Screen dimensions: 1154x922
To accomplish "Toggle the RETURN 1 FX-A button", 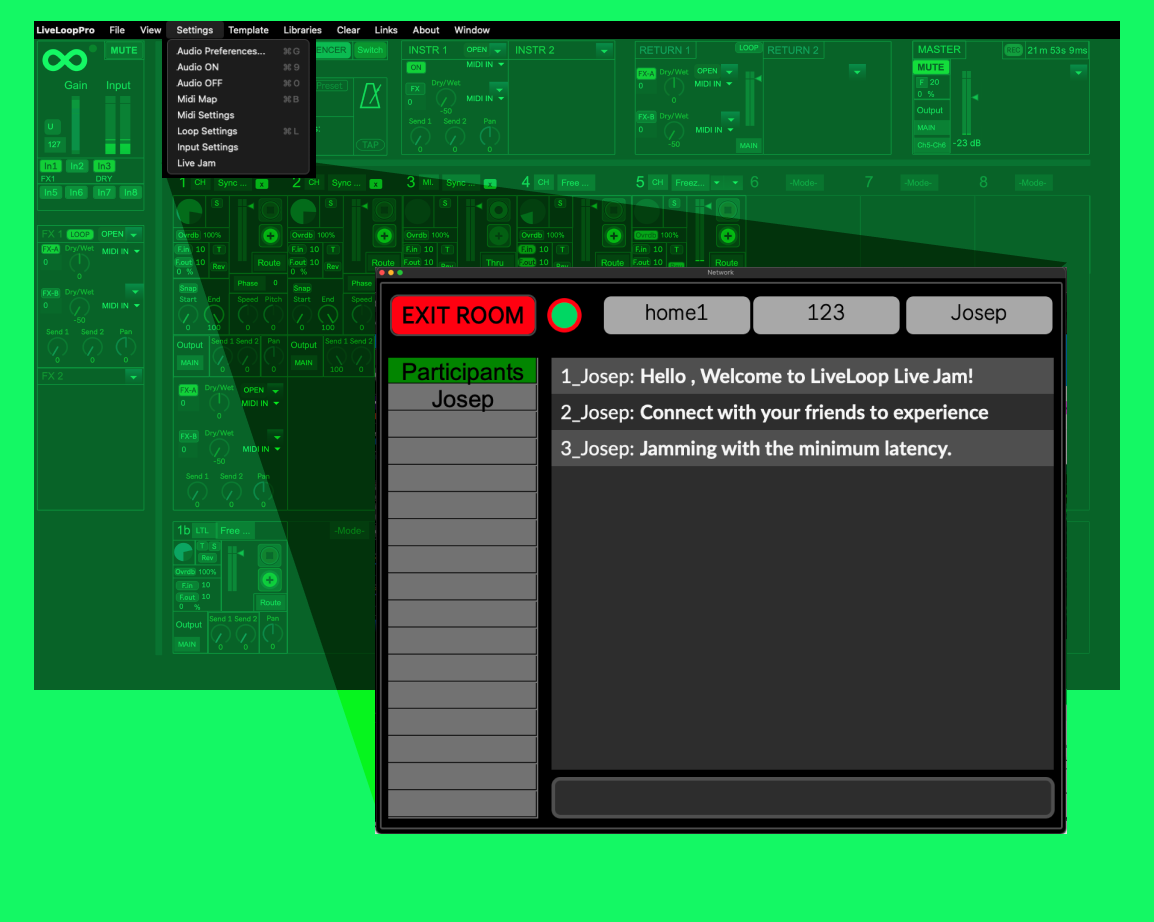I will click(645, 74).
